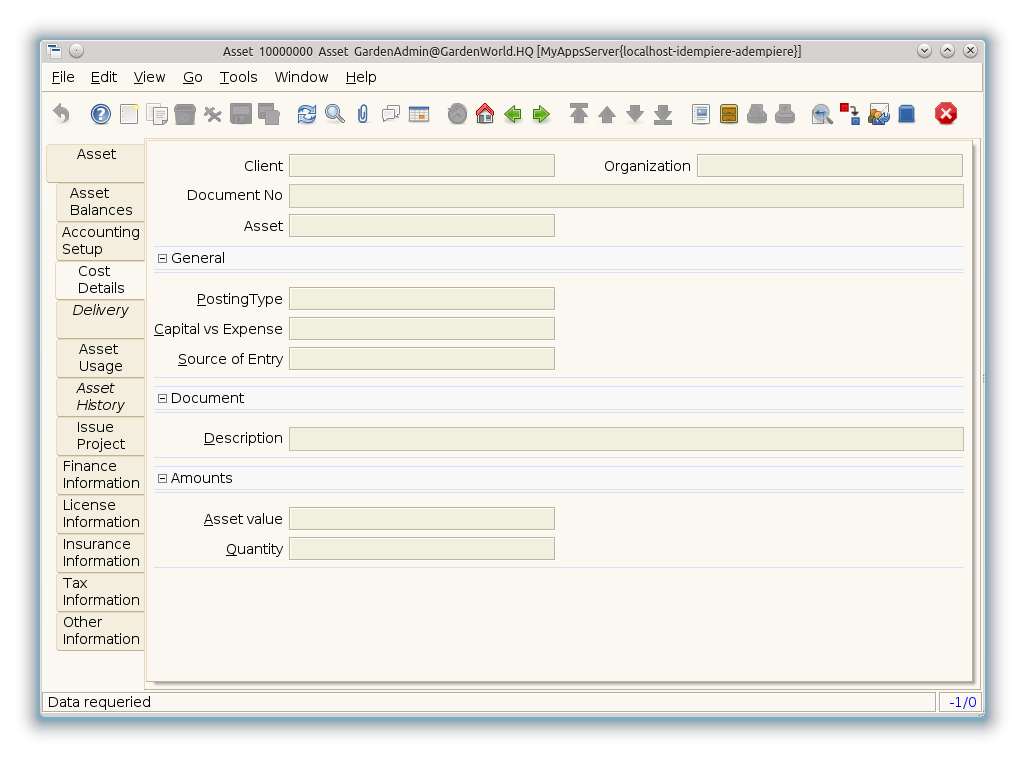Click the Undo changes arrow icon
Viewport: 1025px width, 757px height.
click(x=62, y=114)
